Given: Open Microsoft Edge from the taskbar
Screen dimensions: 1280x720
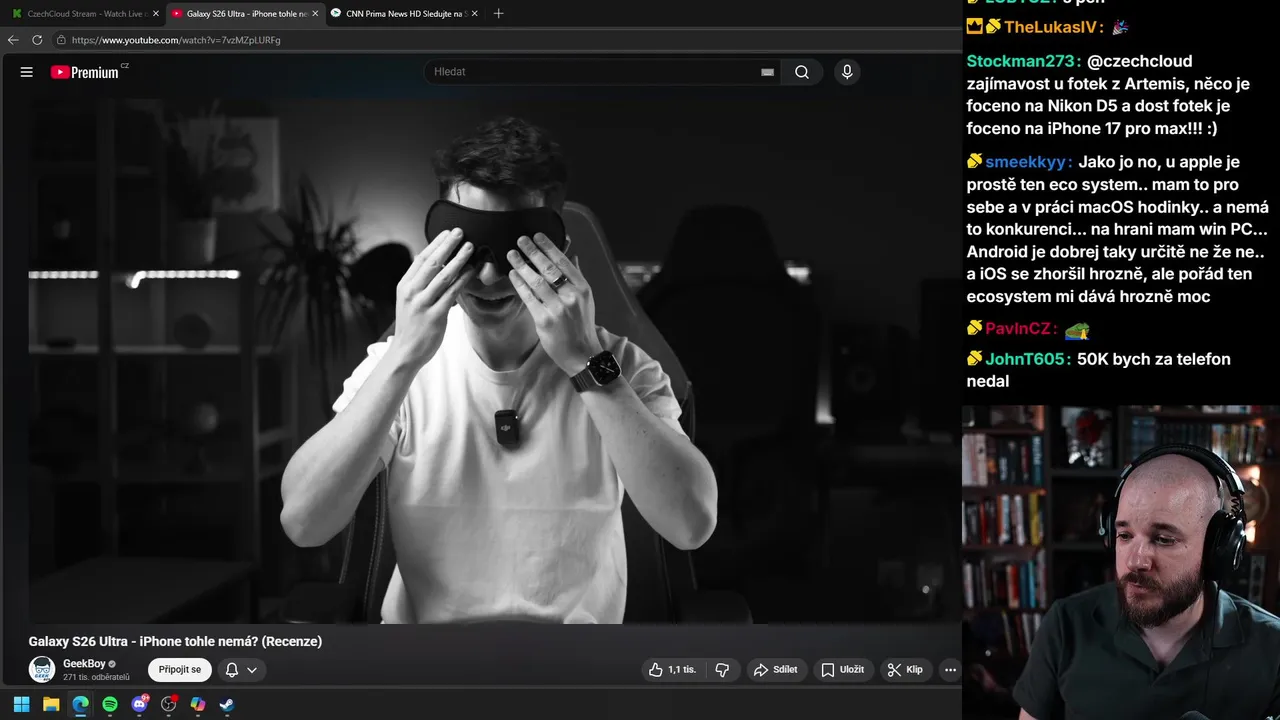Looking at the screenshot, I should pos(80,704).
